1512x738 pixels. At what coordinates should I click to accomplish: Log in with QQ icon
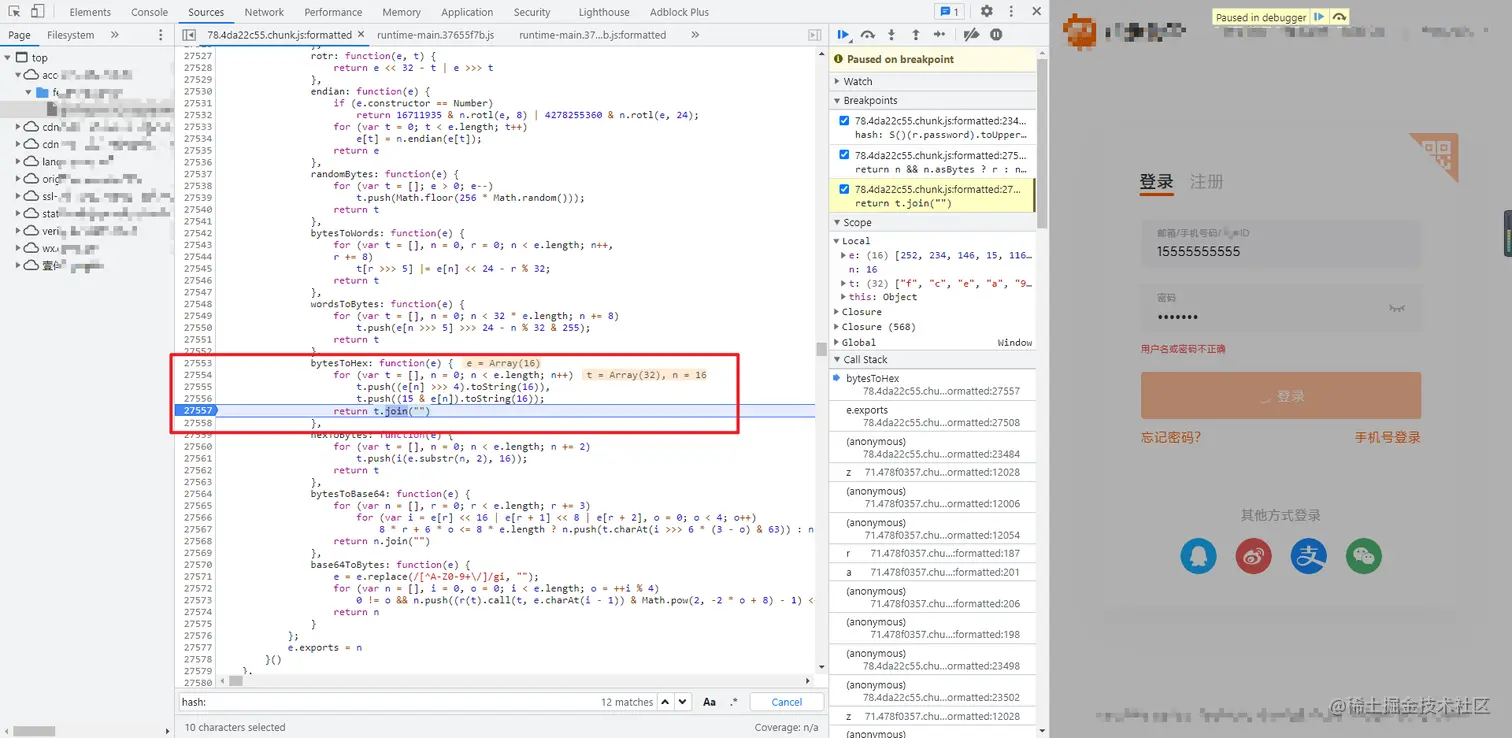(1198, 555)
